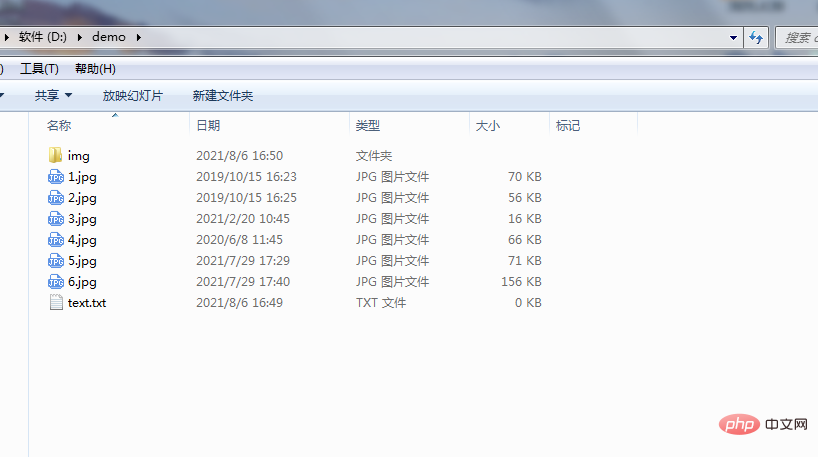818x457 pixels.
Task: Expand the arrow after 软件 (D:) in the path
Action: (80, 37)
